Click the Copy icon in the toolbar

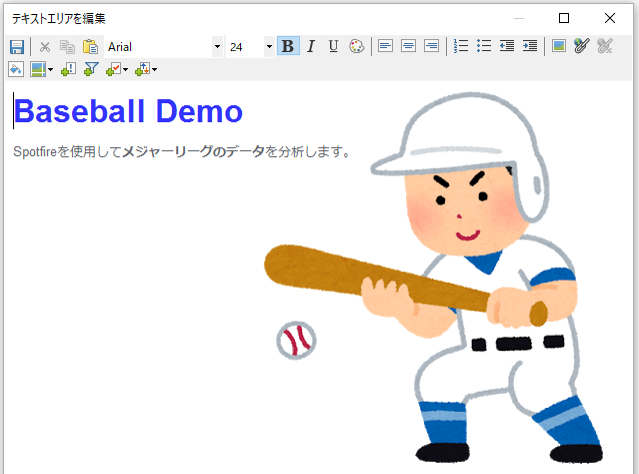click(x=67, y=46)
